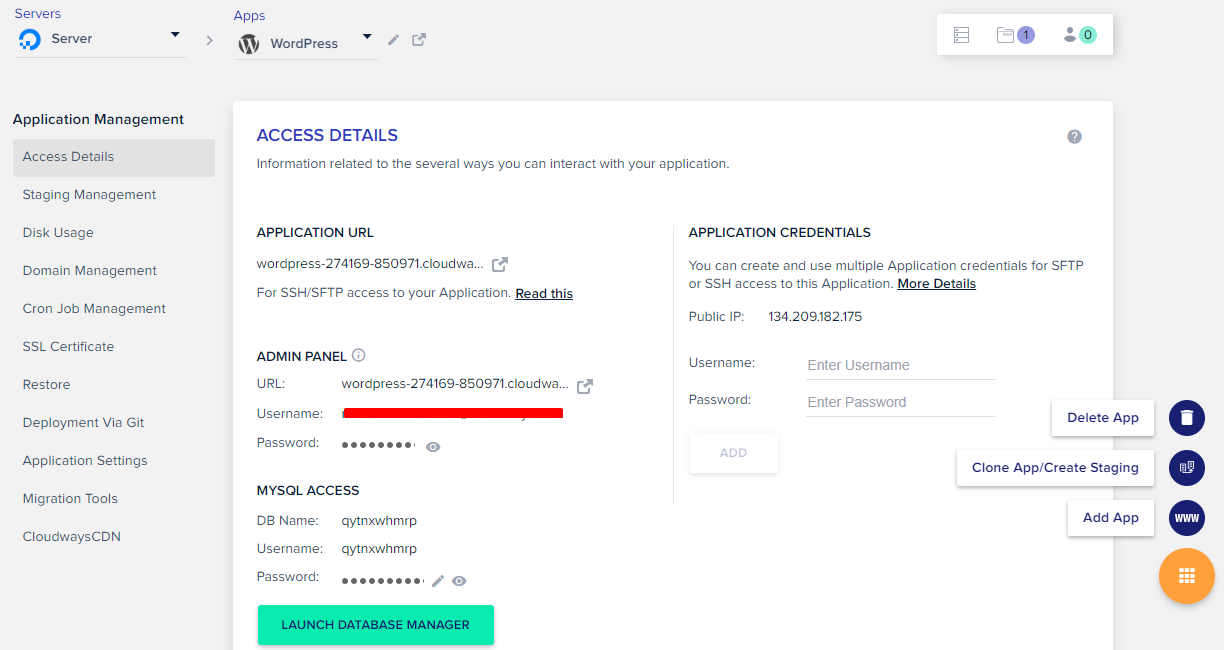The width and height of the screenshot is (1224, 650).
Task: Click the Delete App label button
Action: 1103,418
